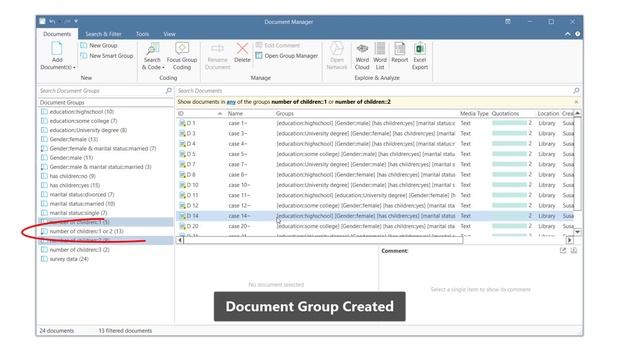The height and width of the screenshot is (360, 640).
Task: Click the help icon in the title area
Action: (x=578, y=34)
